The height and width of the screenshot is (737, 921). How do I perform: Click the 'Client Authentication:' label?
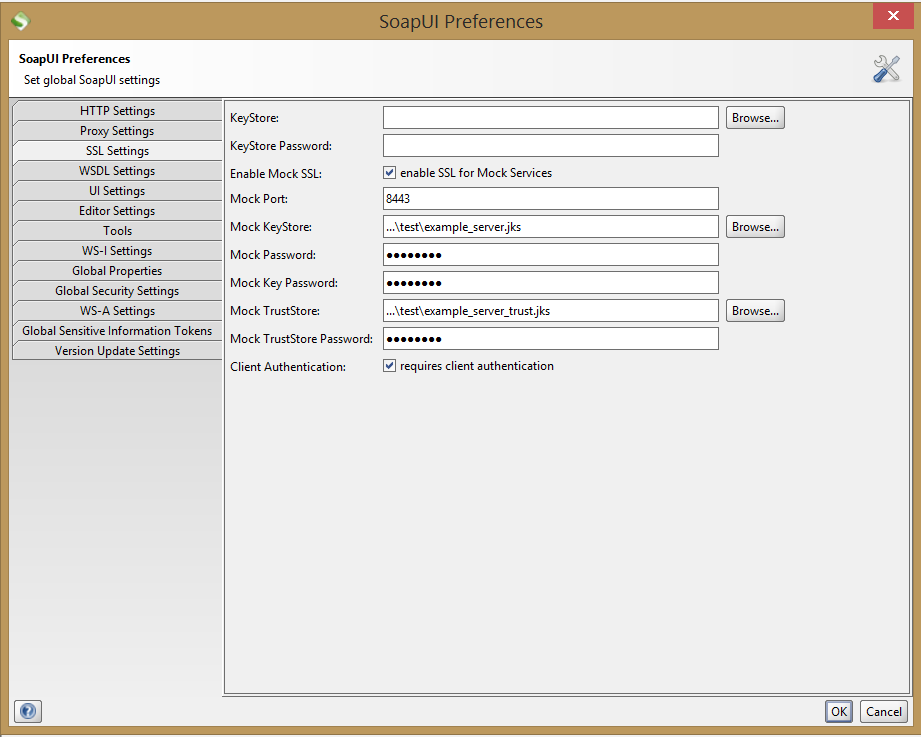[288, 367]
